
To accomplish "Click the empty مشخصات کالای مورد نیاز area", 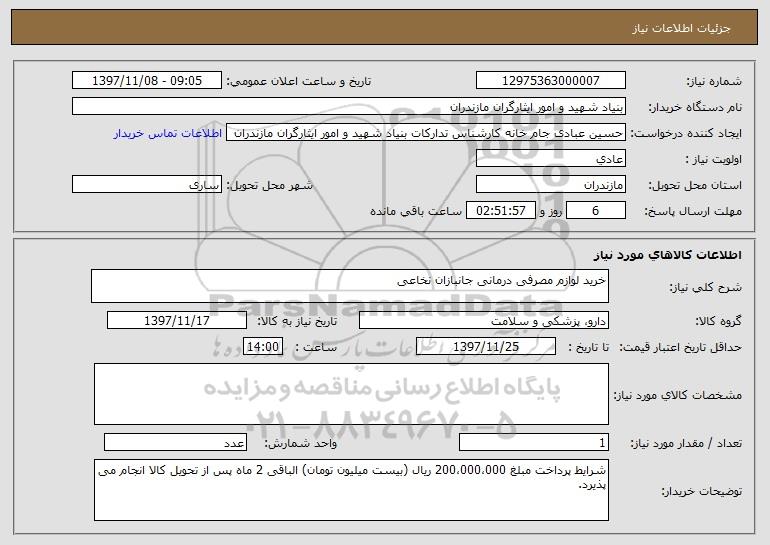I will [351, 394].
